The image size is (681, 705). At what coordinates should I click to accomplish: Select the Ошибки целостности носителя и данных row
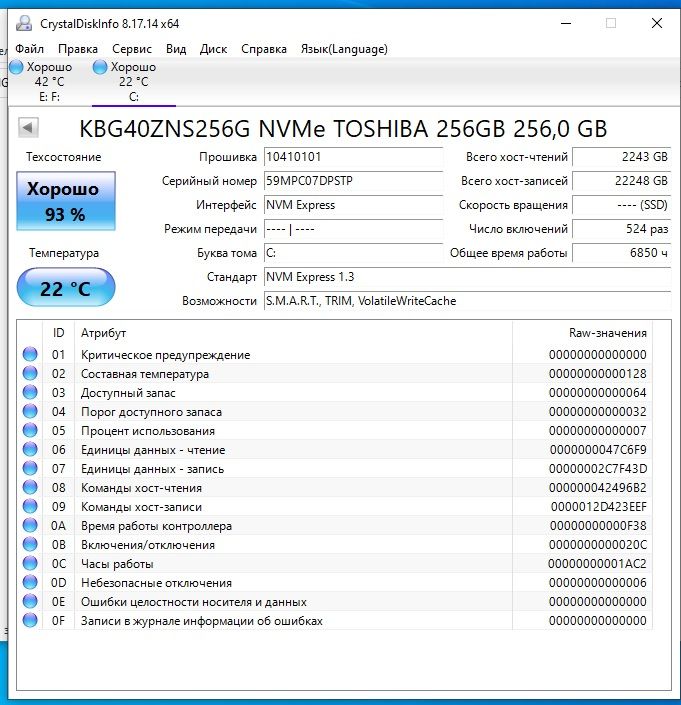335,601
